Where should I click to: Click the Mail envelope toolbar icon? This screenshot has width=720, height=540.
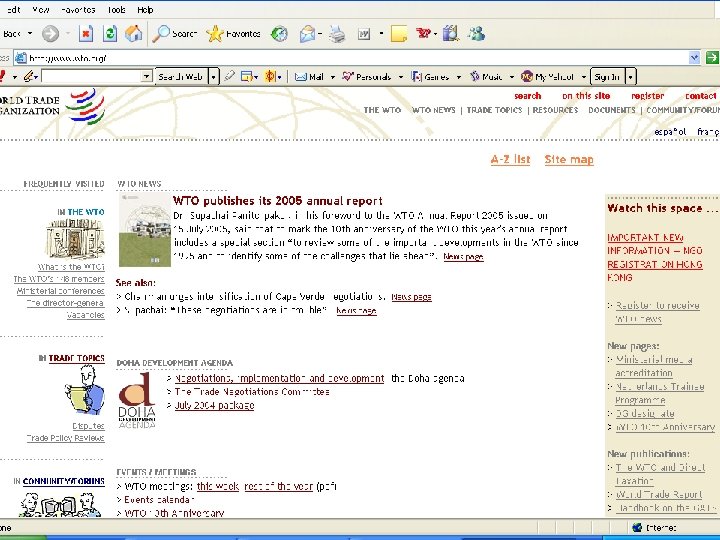coord(307,34)
